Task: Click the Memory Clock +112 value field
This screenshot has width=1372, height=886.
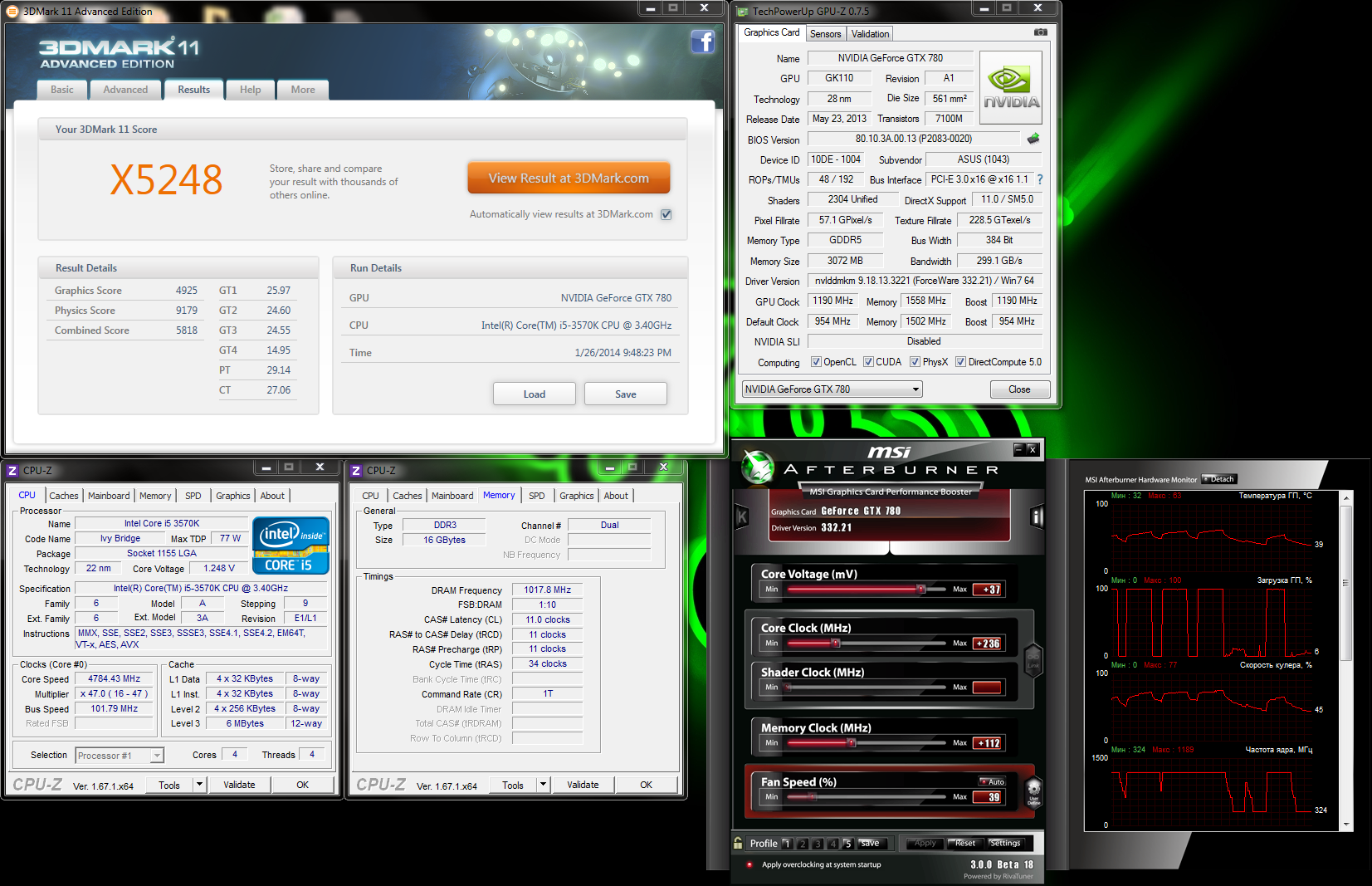Action: tap(987, 743)
